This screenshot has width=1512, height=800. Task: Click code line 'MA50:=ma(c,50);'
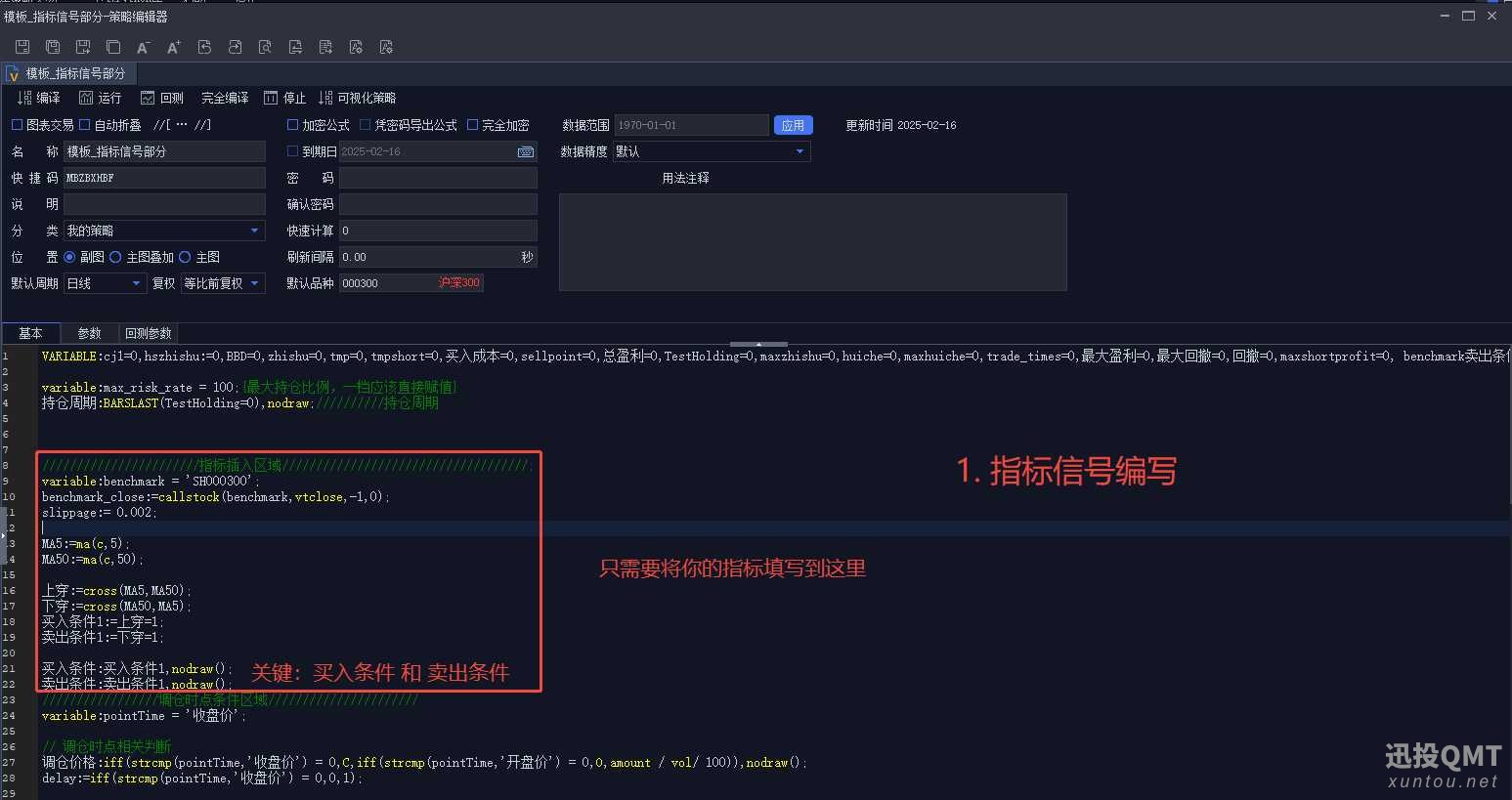point(92,560)
